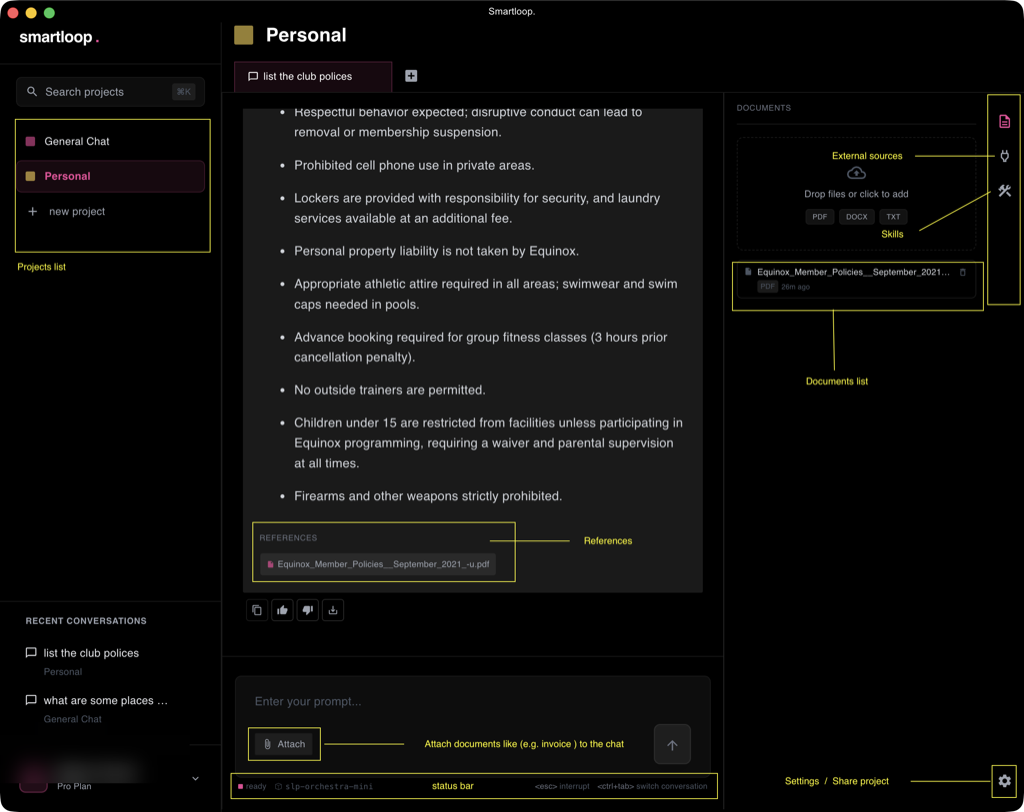
Task: Copy the response with the copy icon
Action: tap(257, 610)
